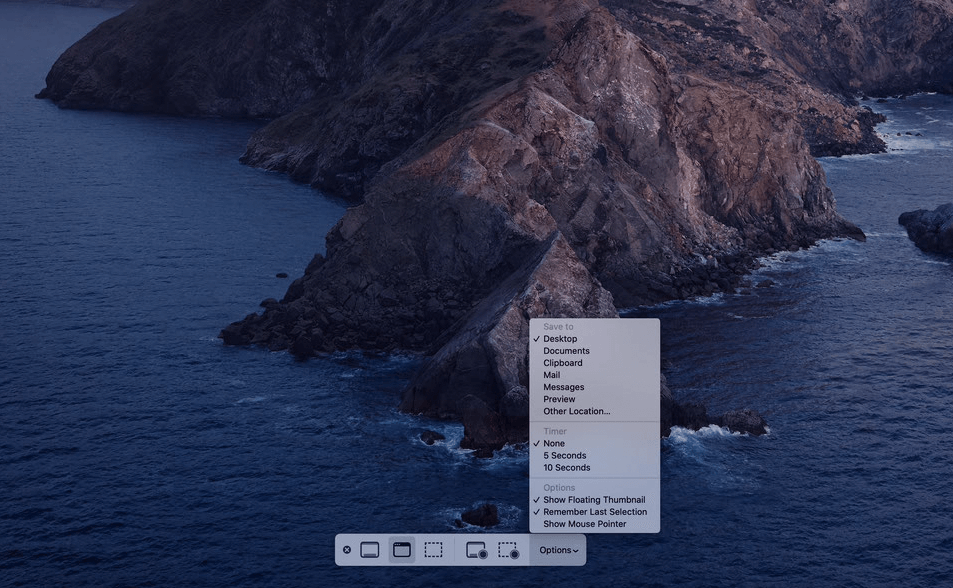The height and width of the screenshot is (588, 953).
Task: Click Record Selected Portion icon
Action: [x=508, y=550]
